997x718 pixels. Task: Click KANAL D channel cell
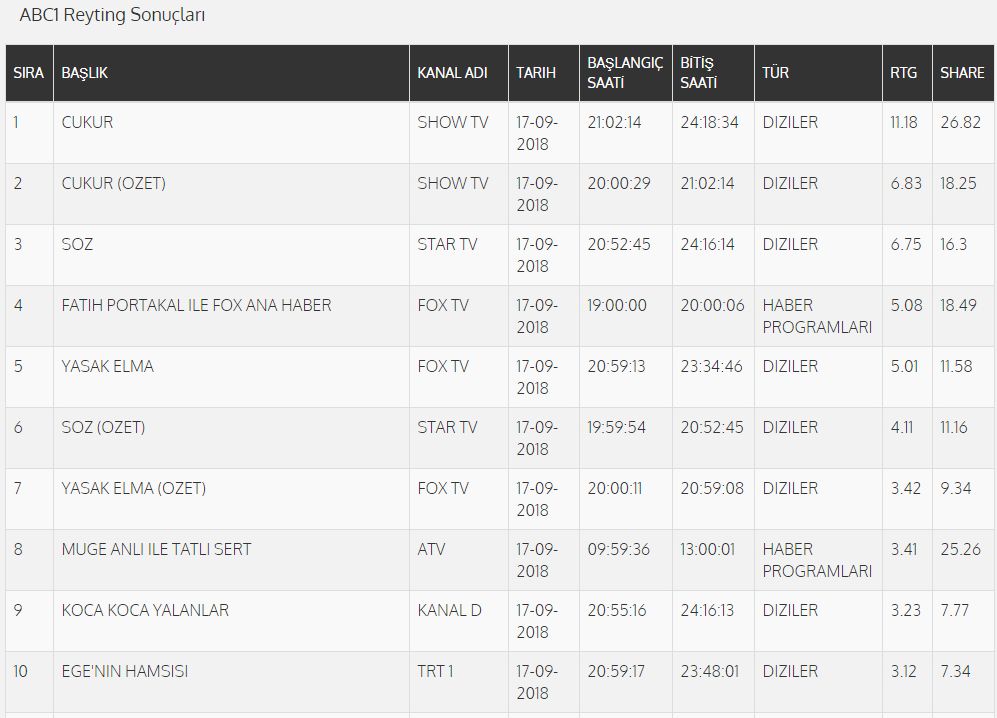(x=450, y=611)
